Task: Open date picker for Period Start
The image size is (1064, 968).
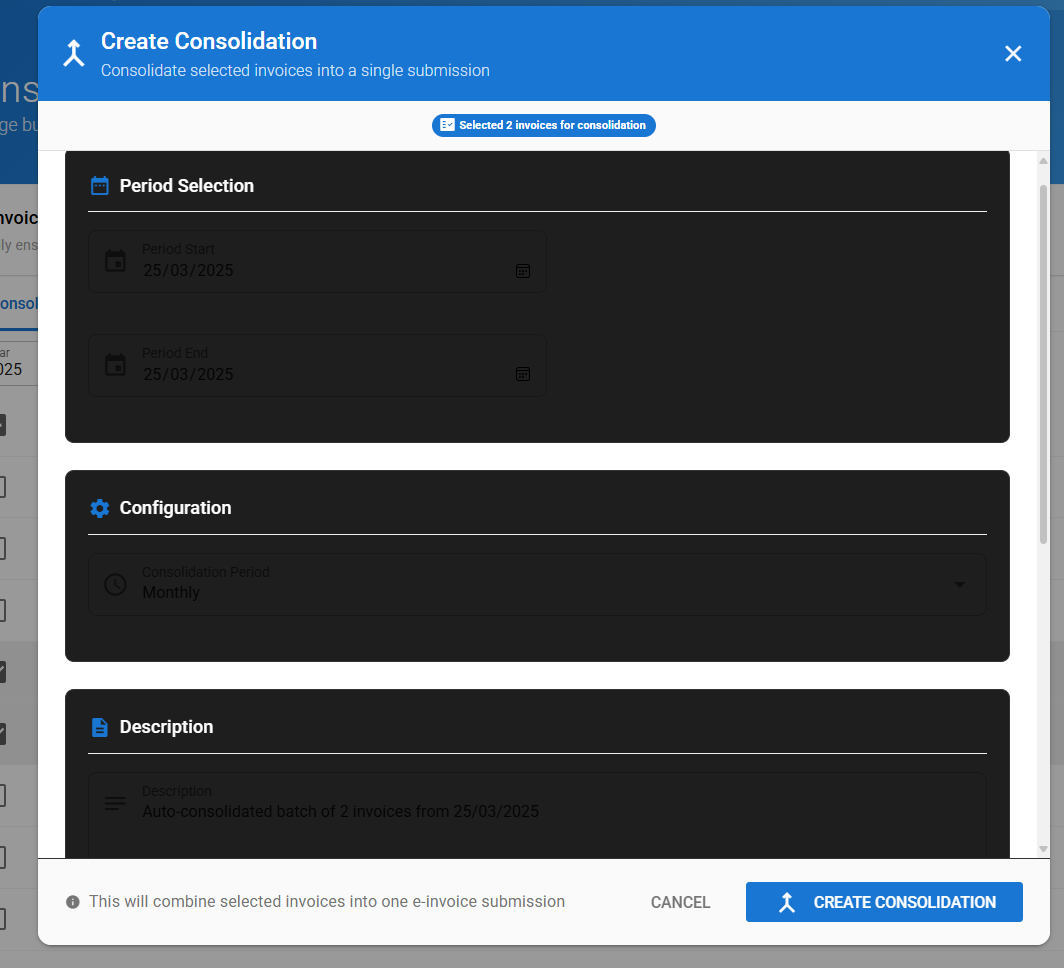Action: pyautogui.click(x=523, y=271)
